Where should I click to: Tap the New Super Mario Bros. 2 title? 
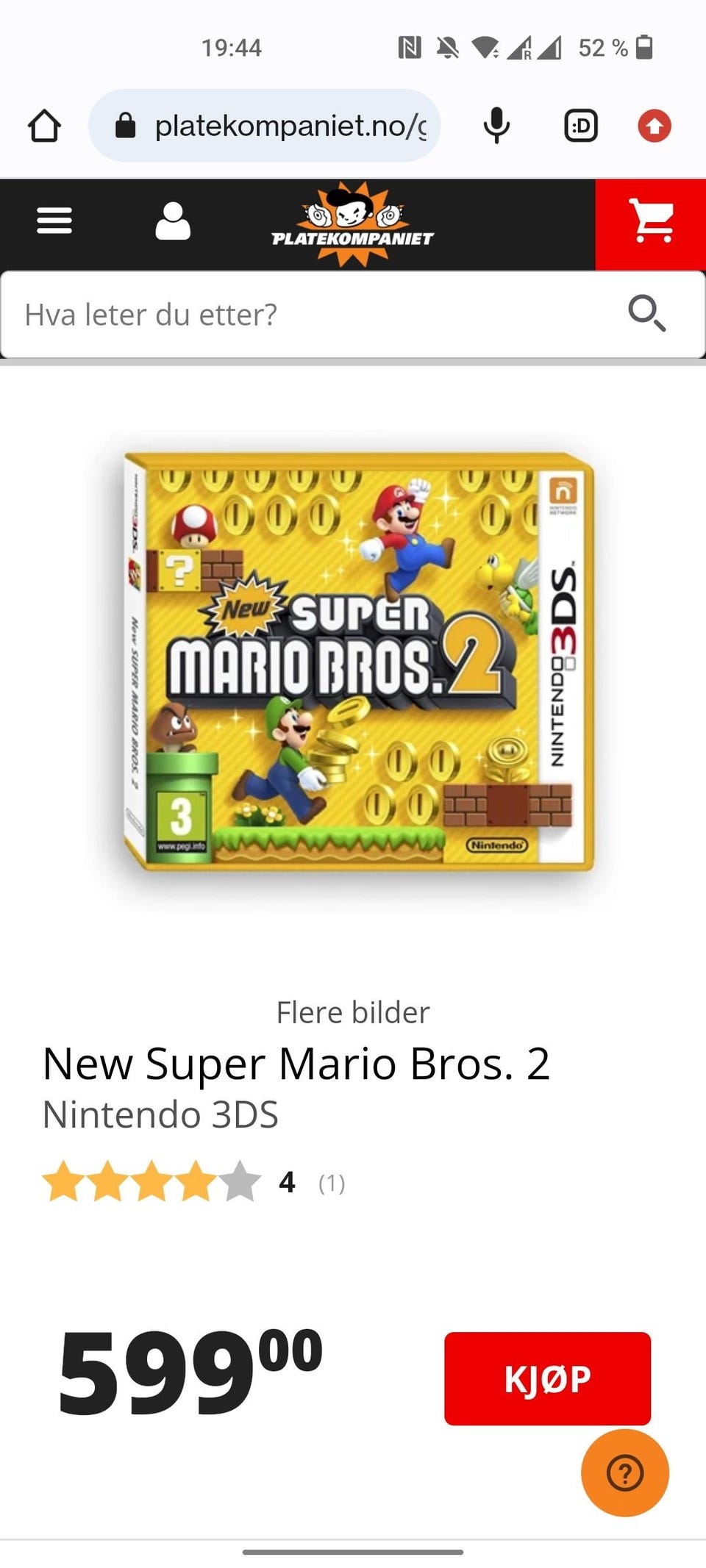pos(296,1064)
